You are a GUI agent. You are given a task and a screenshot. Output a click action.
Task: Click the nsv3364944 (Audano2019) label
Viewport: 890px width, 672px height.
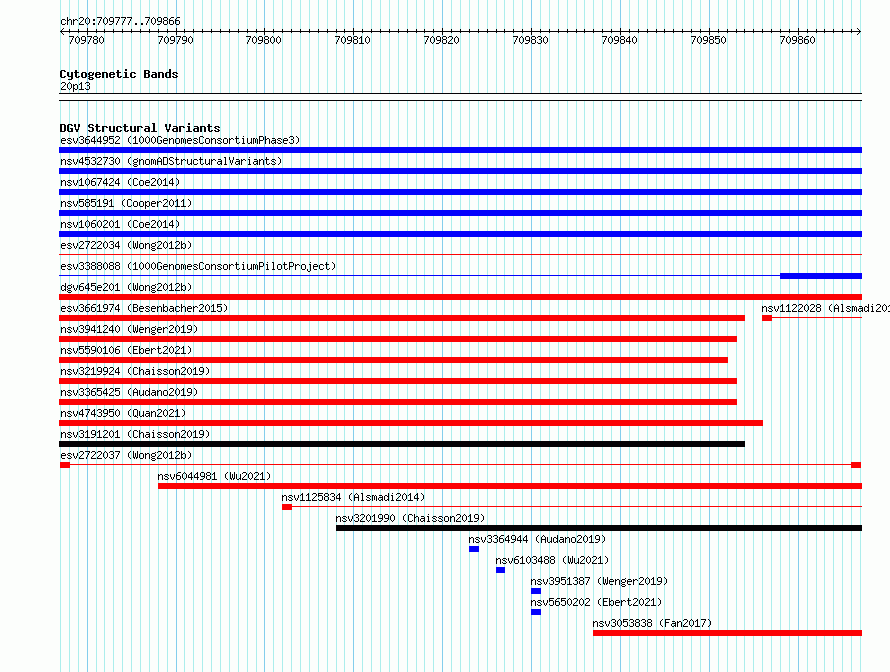point(538,539)
